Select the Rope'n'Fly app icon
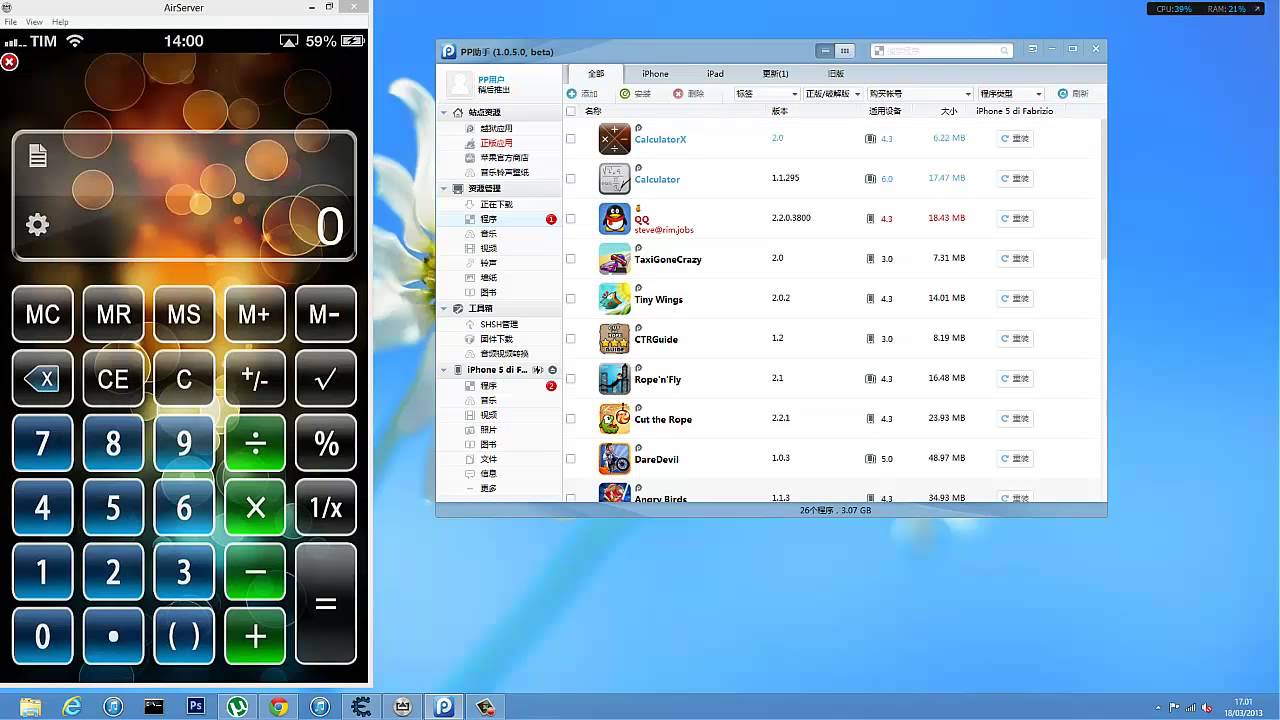1280x720 pixels. 614,378
